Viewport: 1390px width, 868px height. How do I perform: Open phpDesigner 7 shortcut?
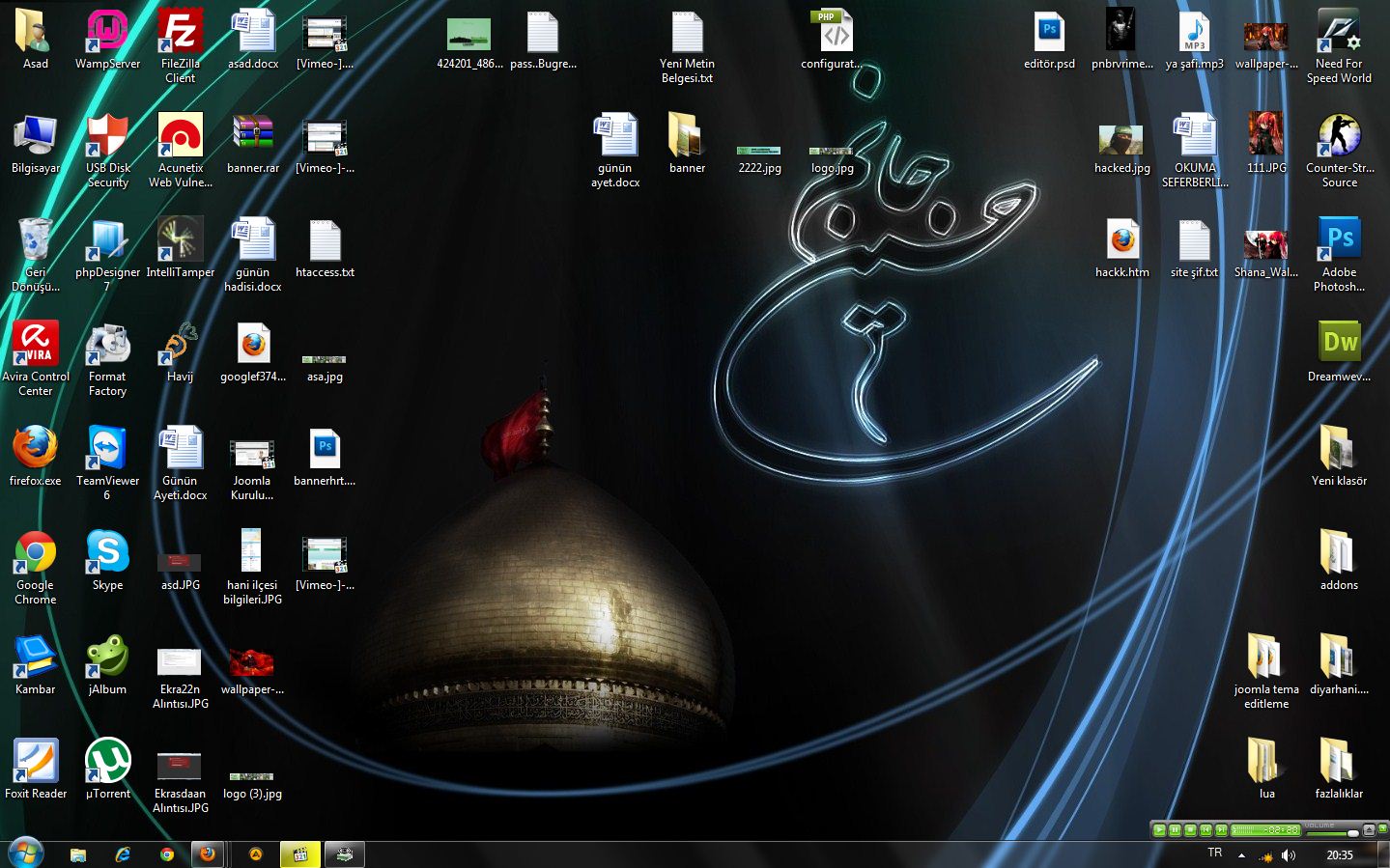tap(107, 255)
